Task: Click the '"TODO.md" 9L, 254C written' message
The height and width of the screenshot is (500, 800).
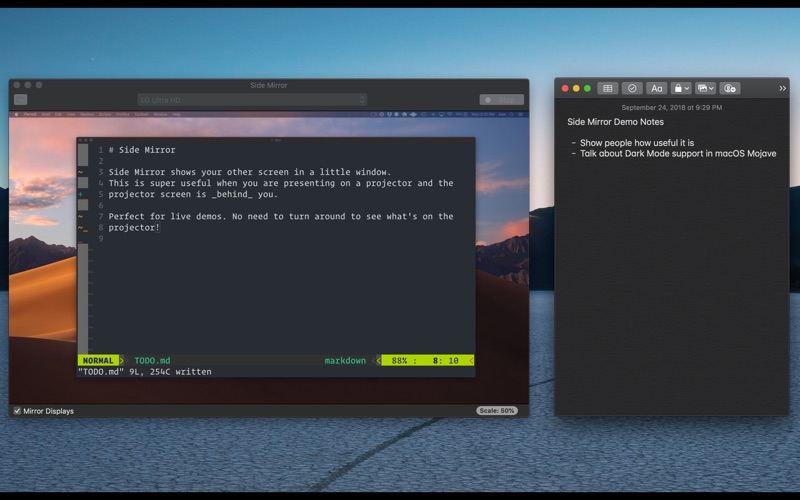Action: [144, 371]
